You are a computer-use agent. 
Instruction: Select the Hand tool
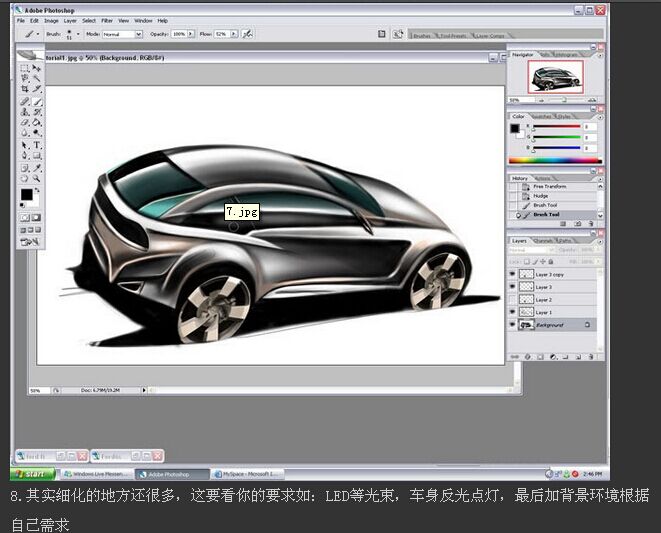[25, 179]
